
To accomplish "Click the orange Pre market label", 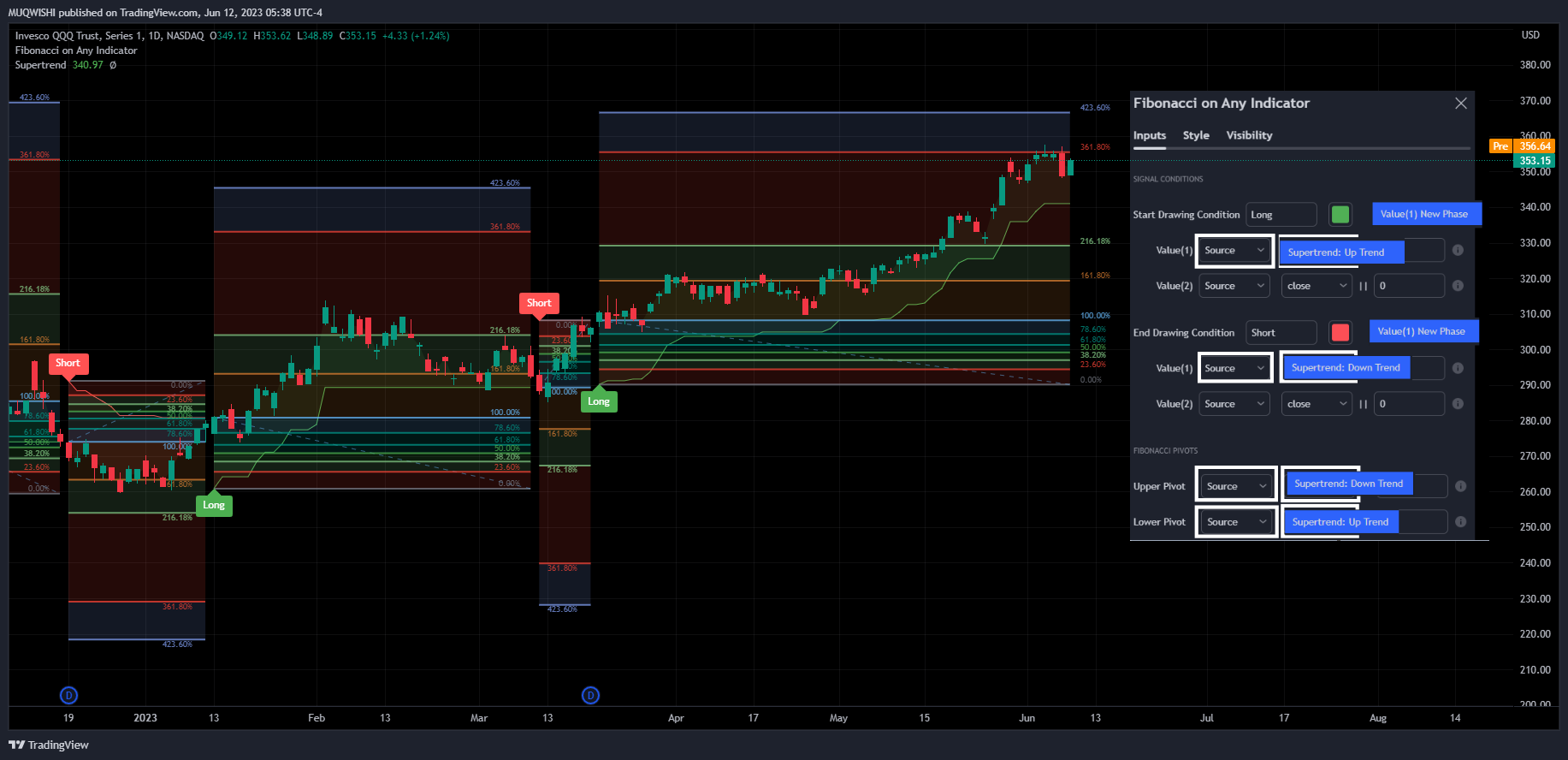I will tap(1500, 146).
